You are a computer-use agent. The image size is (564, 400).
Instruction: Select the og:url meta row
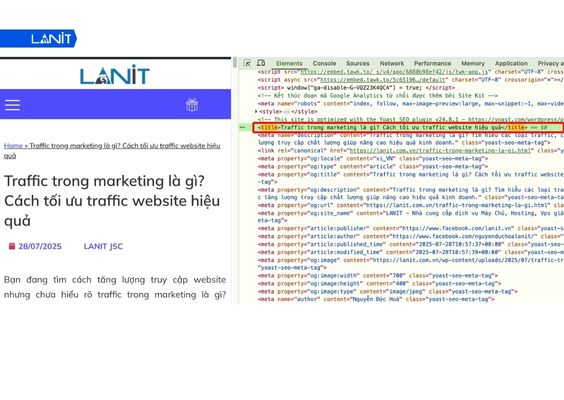410,205
